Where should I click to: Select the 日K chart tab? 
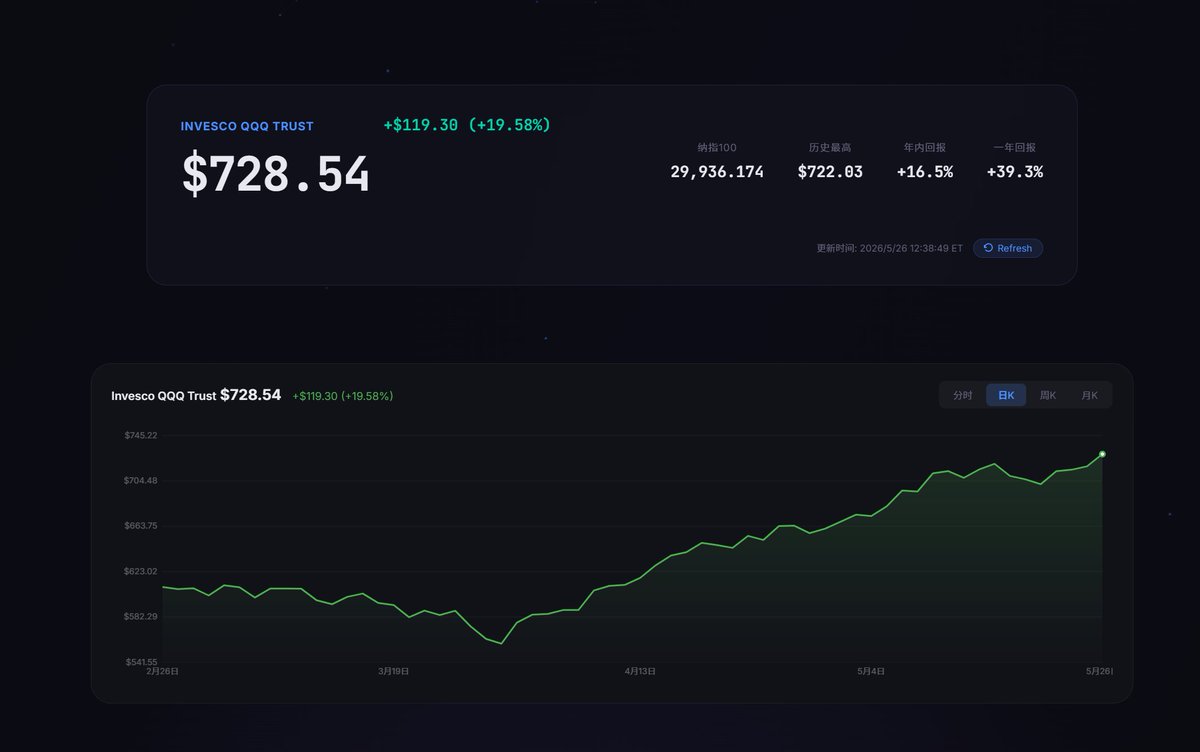point(1005,395)
